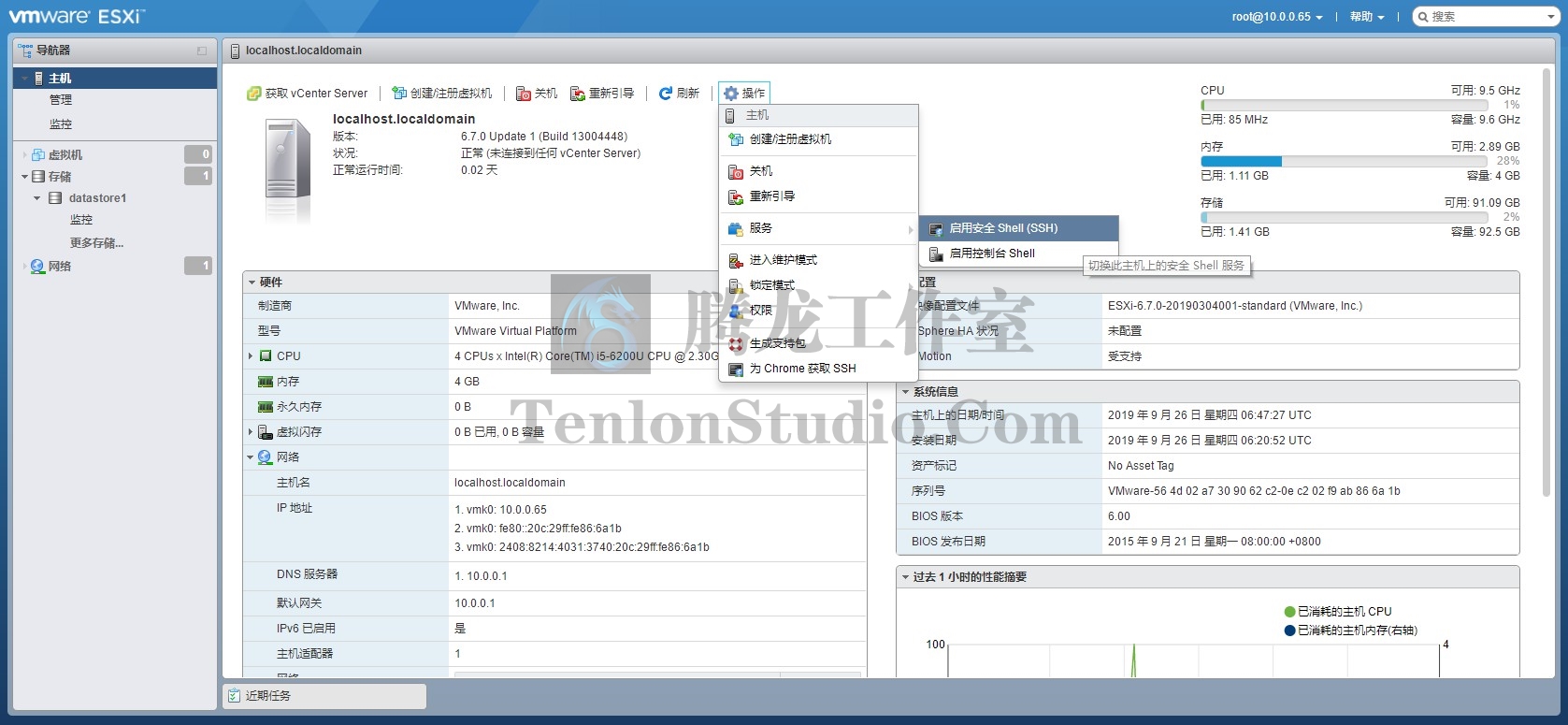The width and height of the screenshot is (1568, 725).
Task: Click the 已消耗的主机内存(右轴) legend item
Action: click(x=1351, y=631)
